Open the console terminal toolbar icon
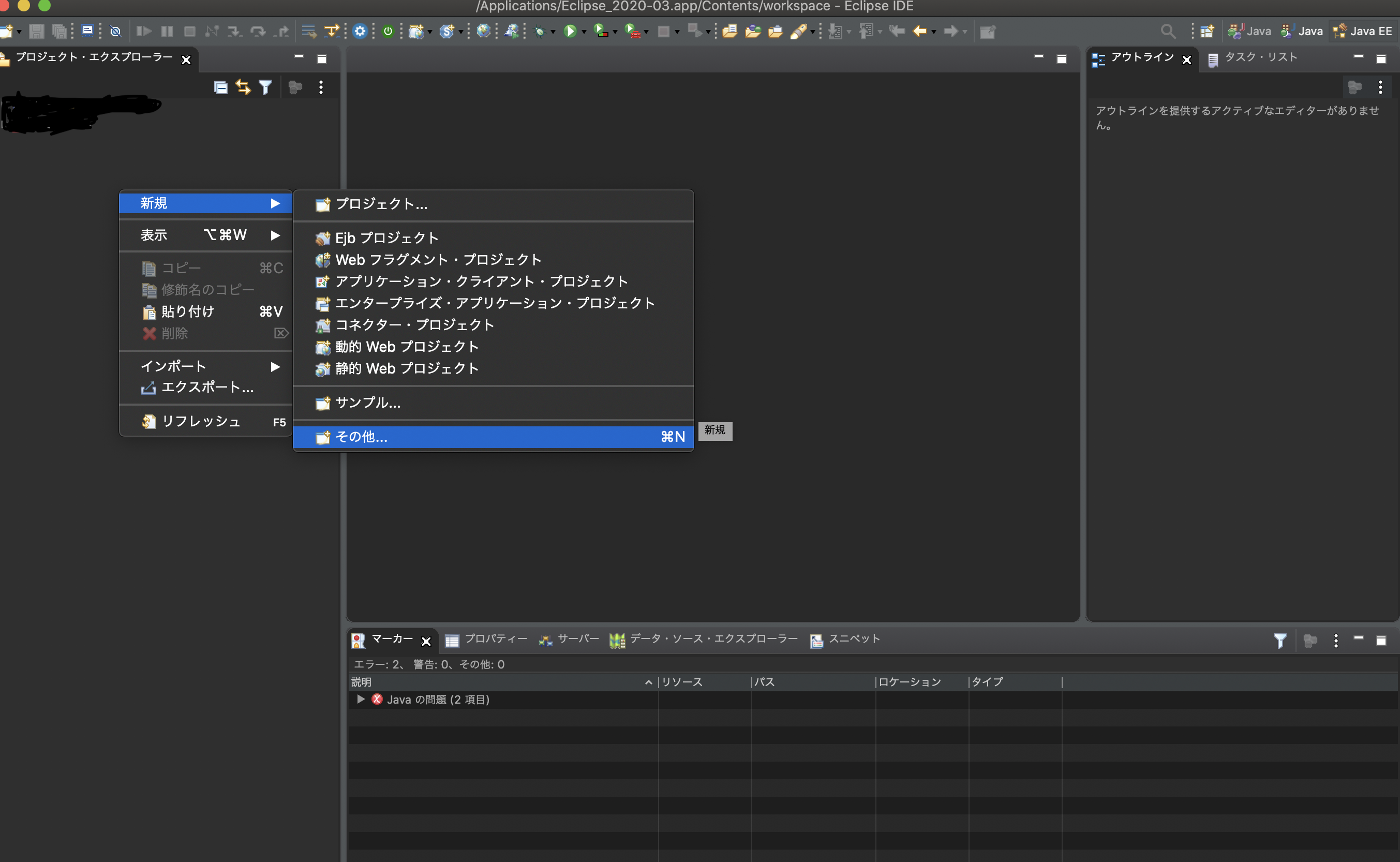 87,31
